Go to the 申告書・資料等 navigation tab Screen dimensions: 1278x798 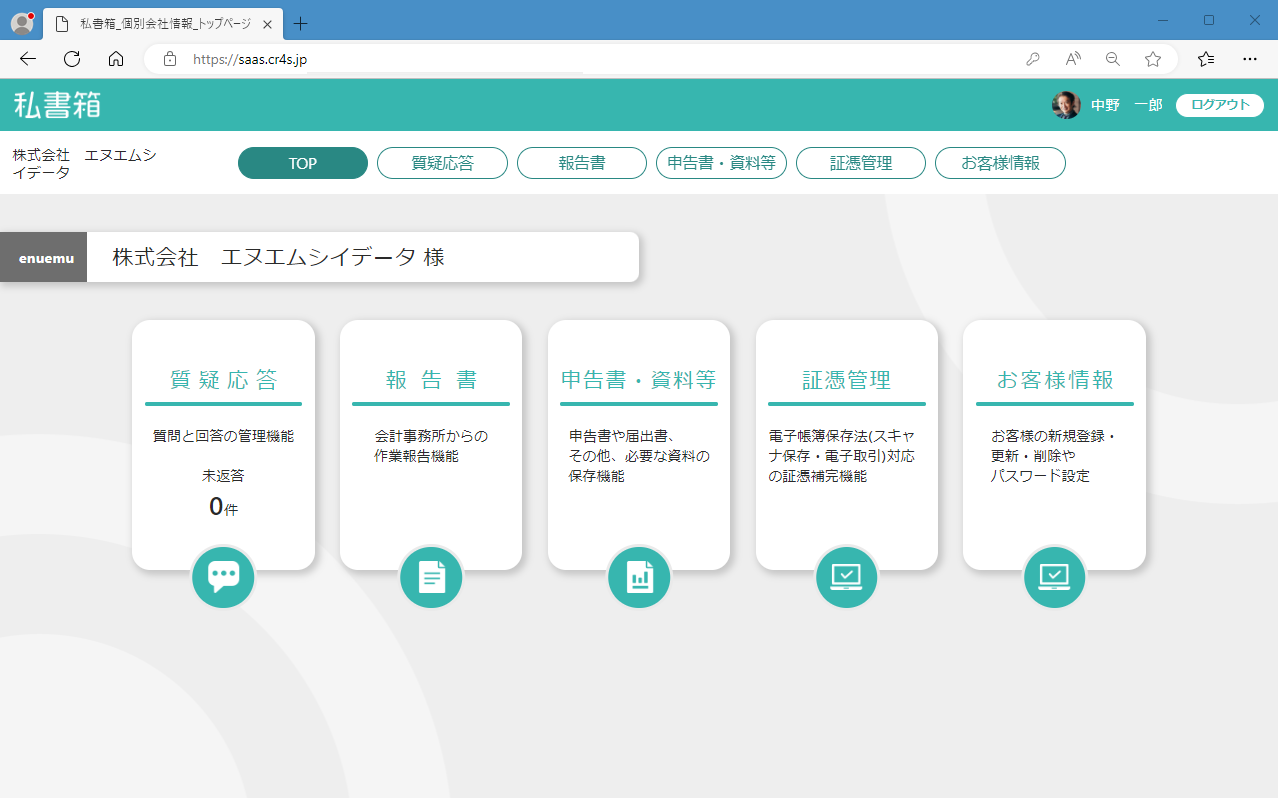(721, 163)
